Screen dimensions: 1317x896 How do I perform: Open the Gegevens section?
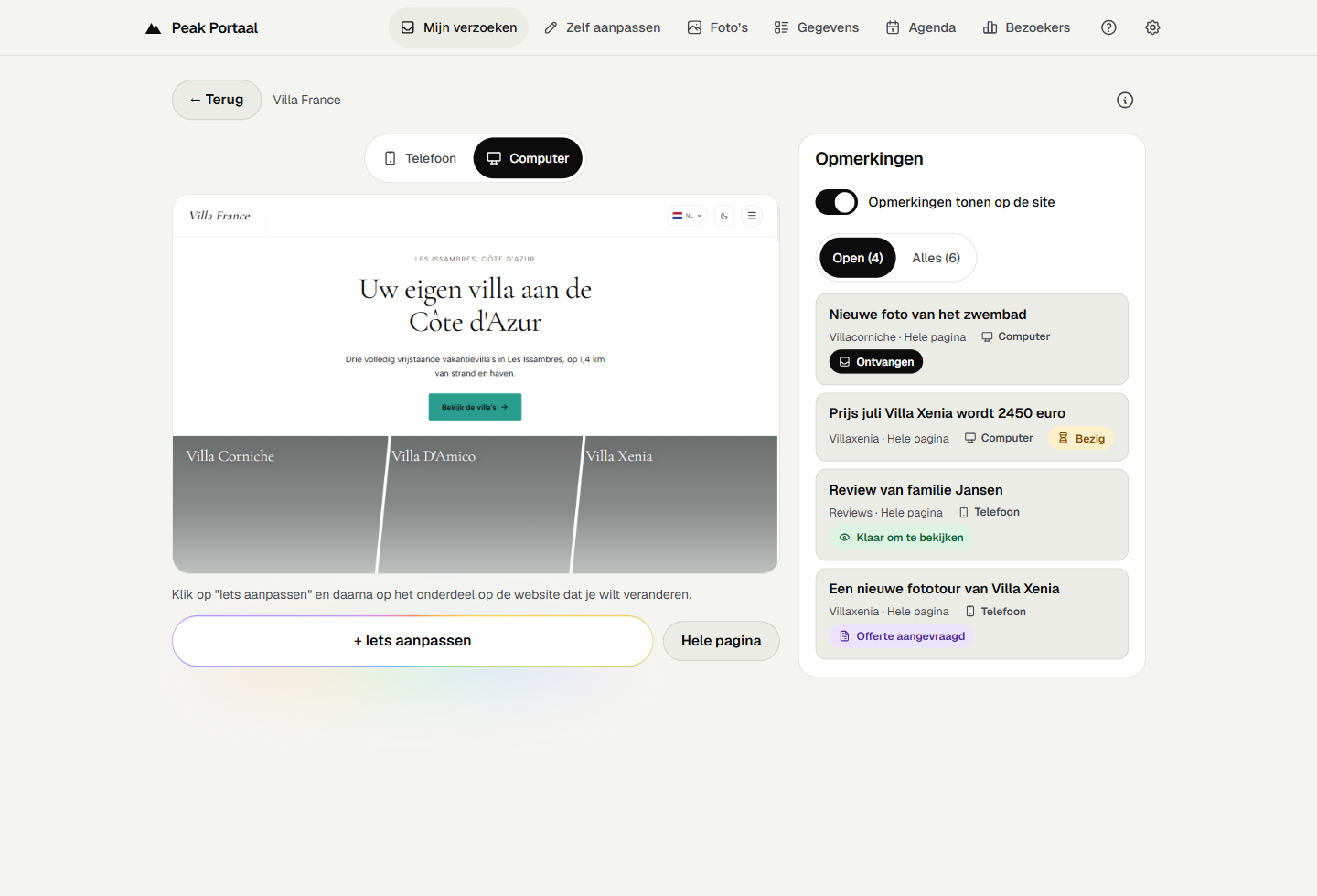click(x=817, y=27)
